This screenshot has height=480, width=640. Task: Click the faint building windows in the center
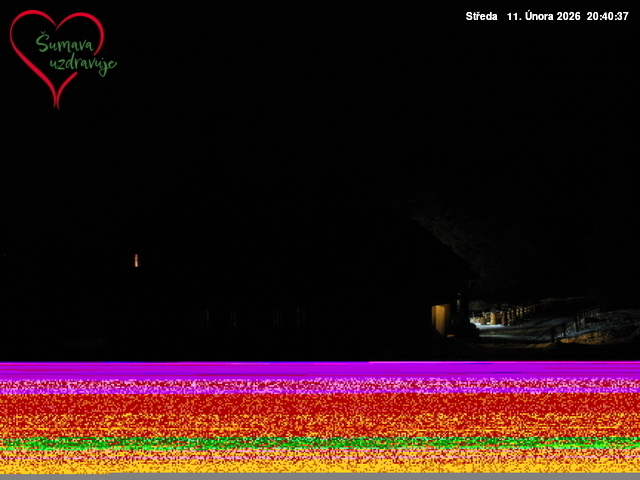250,318
